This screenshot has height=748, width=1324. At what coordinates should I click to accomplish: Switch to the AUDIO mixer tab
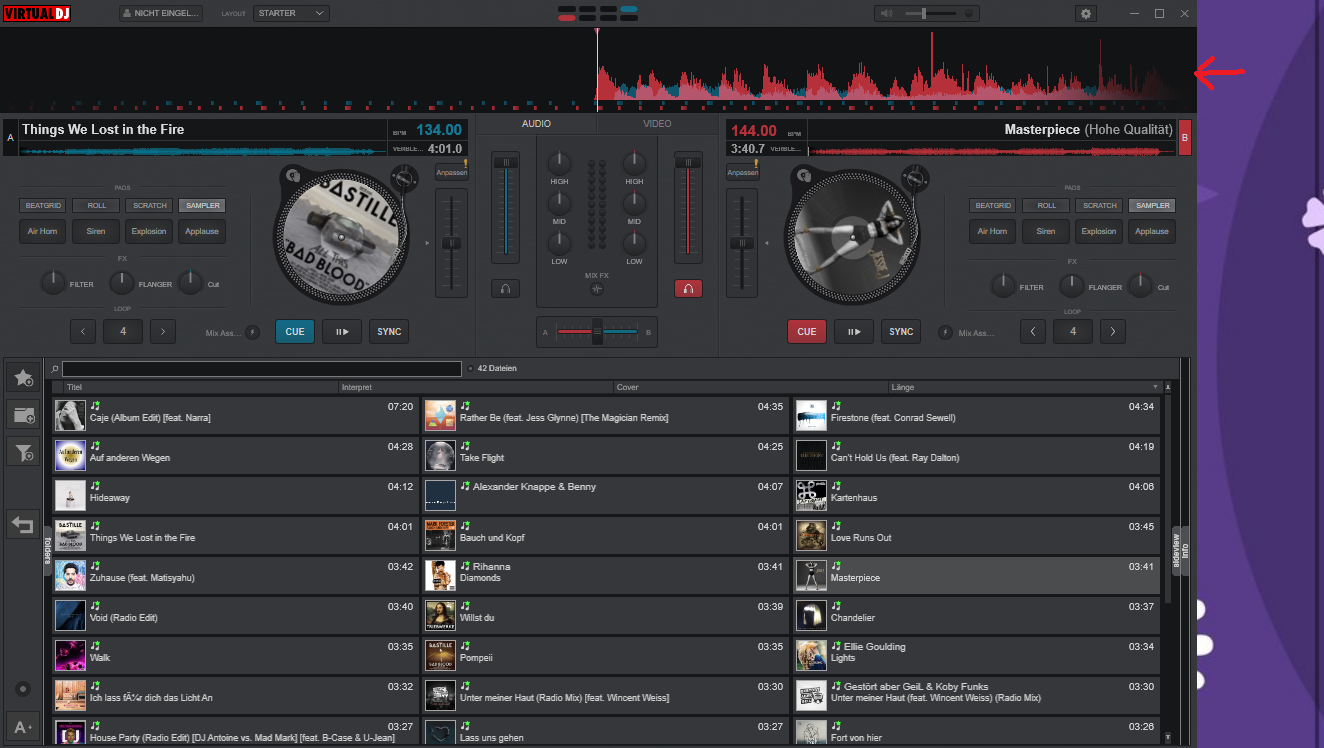click(536, 124)
